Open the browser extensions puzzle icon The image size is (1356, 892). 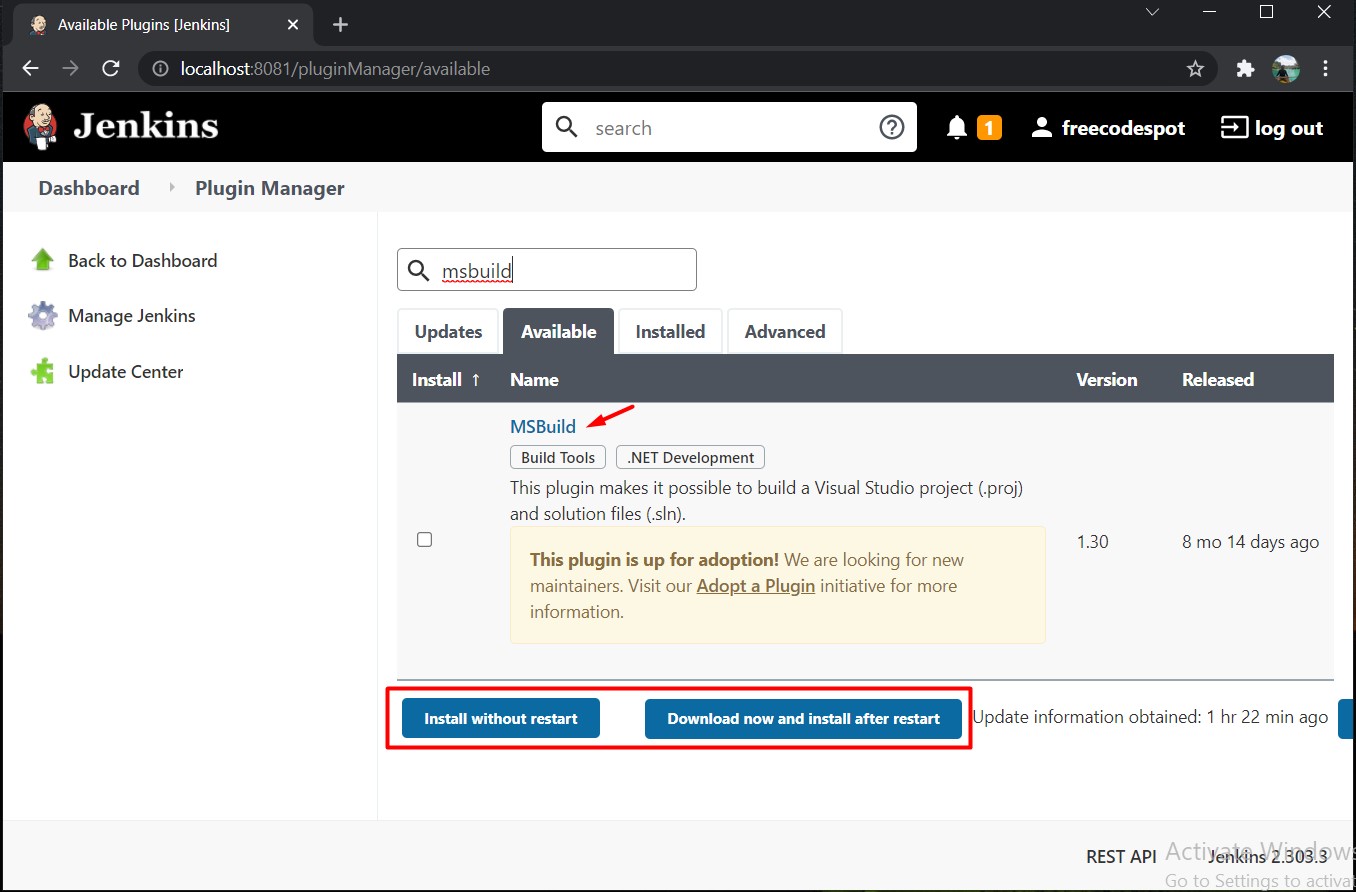coord(1245,69)
